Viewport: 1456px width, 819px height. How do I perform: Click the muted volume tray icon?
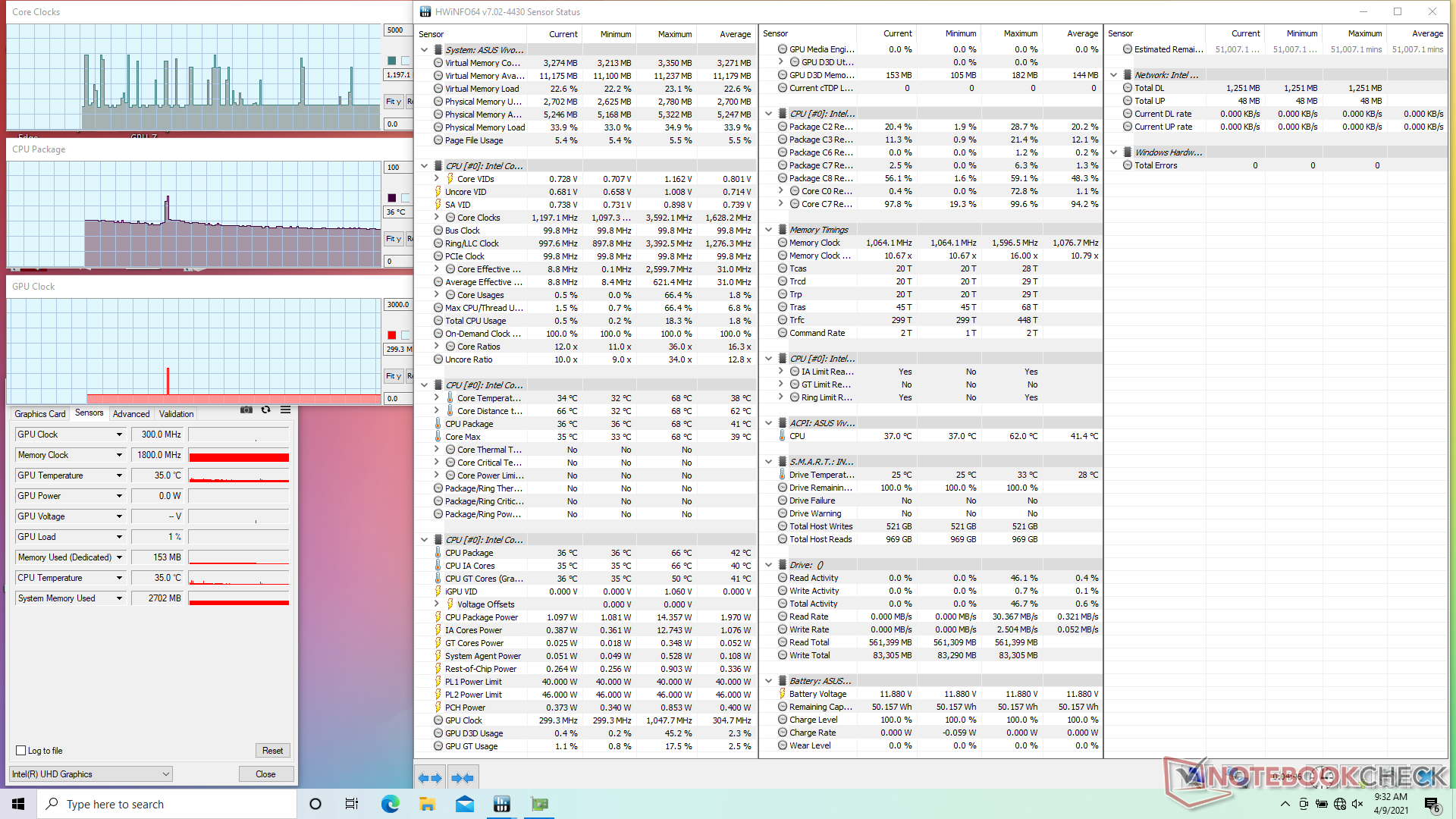pyautogui.click(x=1357, y=804)
